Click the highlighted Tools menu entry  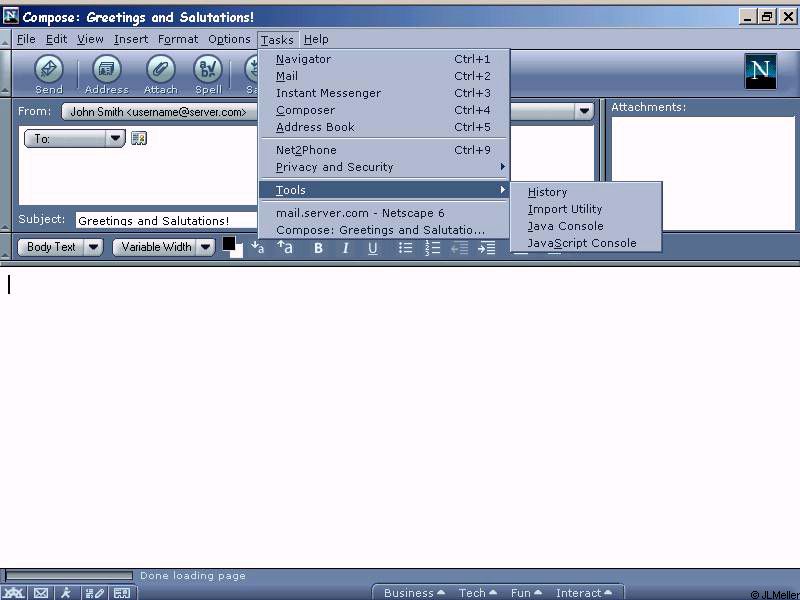384,190
